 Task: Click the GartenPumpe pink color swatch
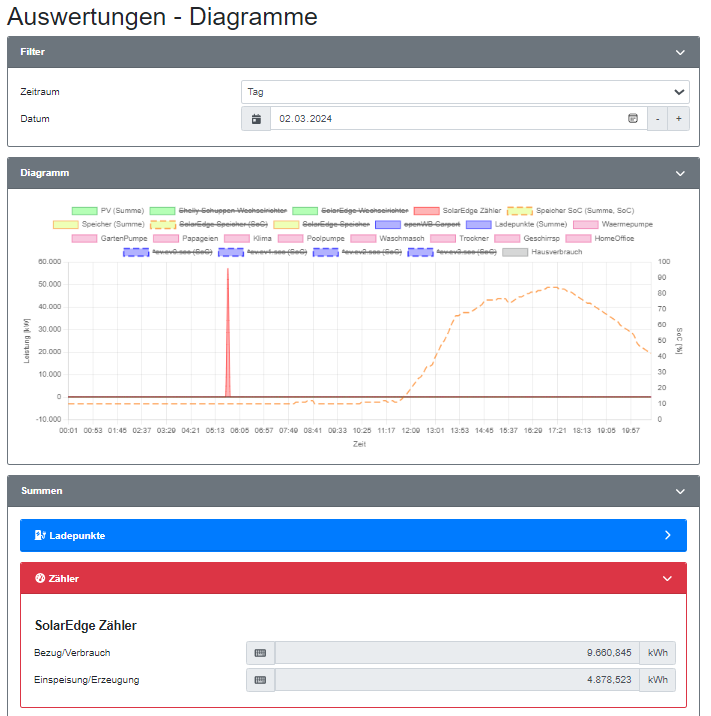84,238
